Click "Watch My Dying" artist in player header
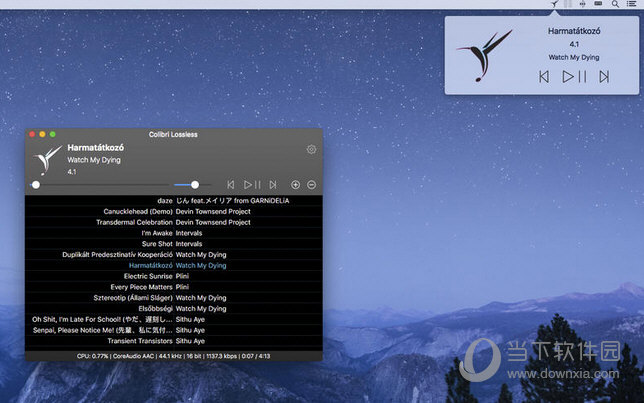 94,160
